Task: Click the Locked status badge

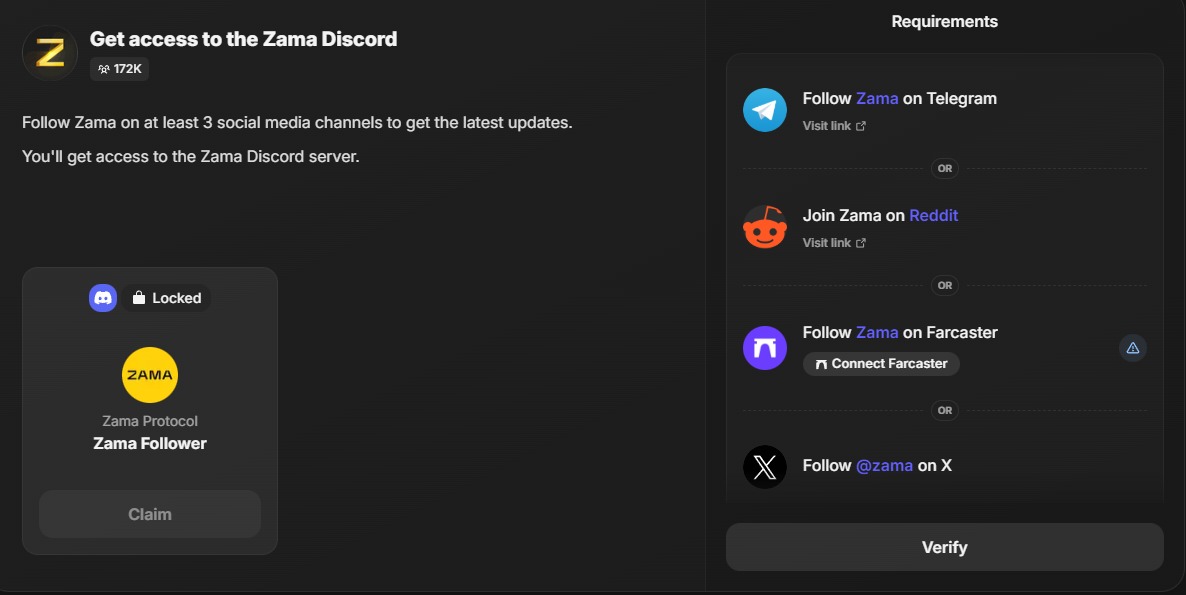Action: tap(166, 298)
